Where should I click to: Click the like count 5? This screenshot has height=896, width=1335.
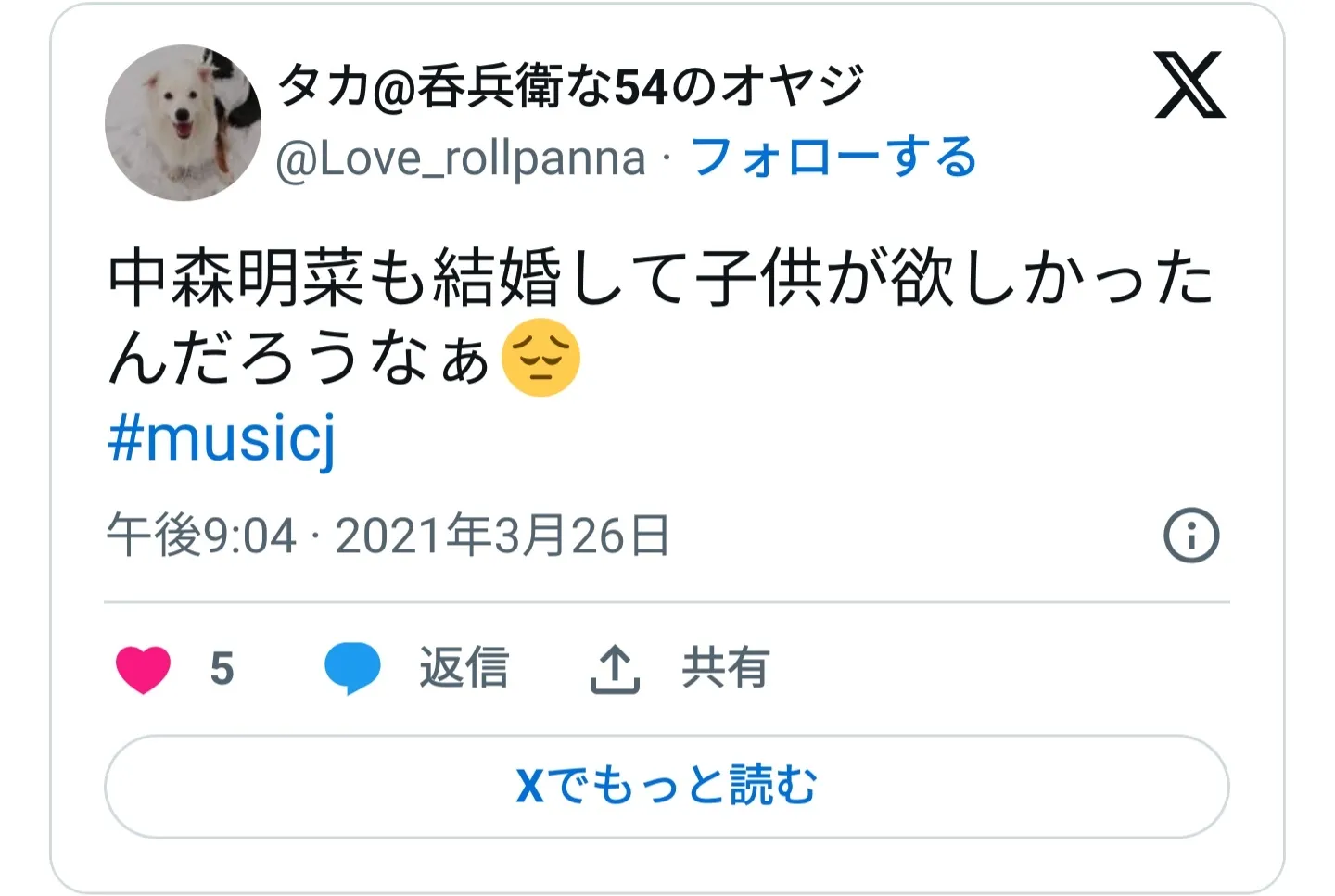222,669
